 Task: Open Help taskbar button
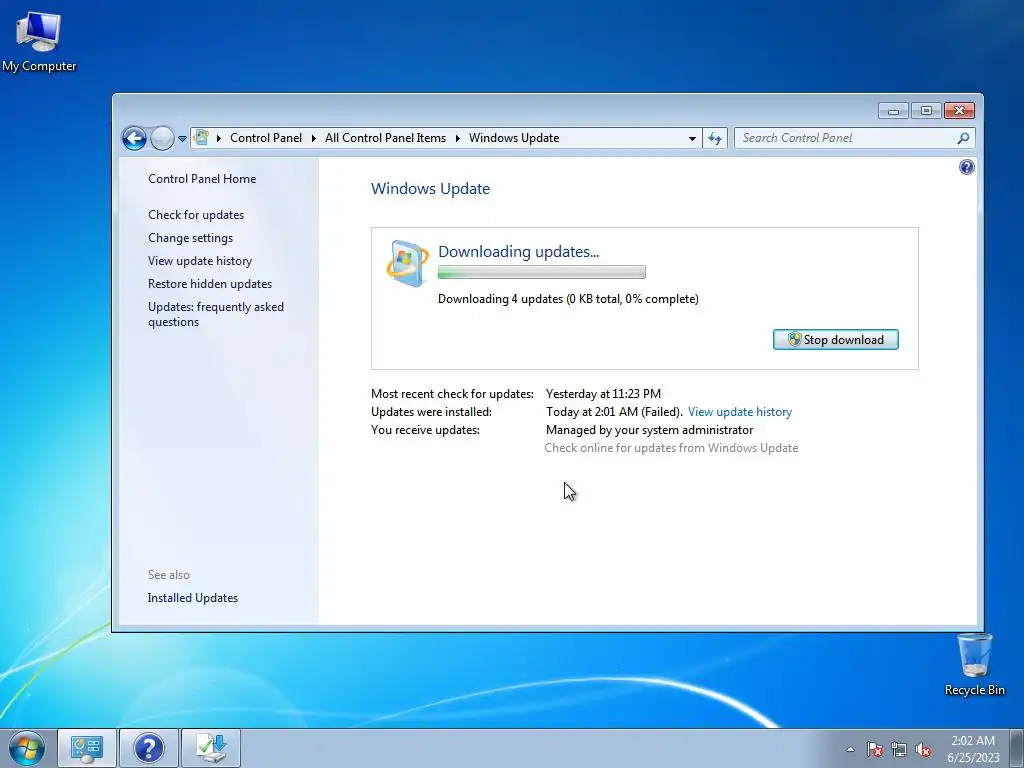(148, 748)
